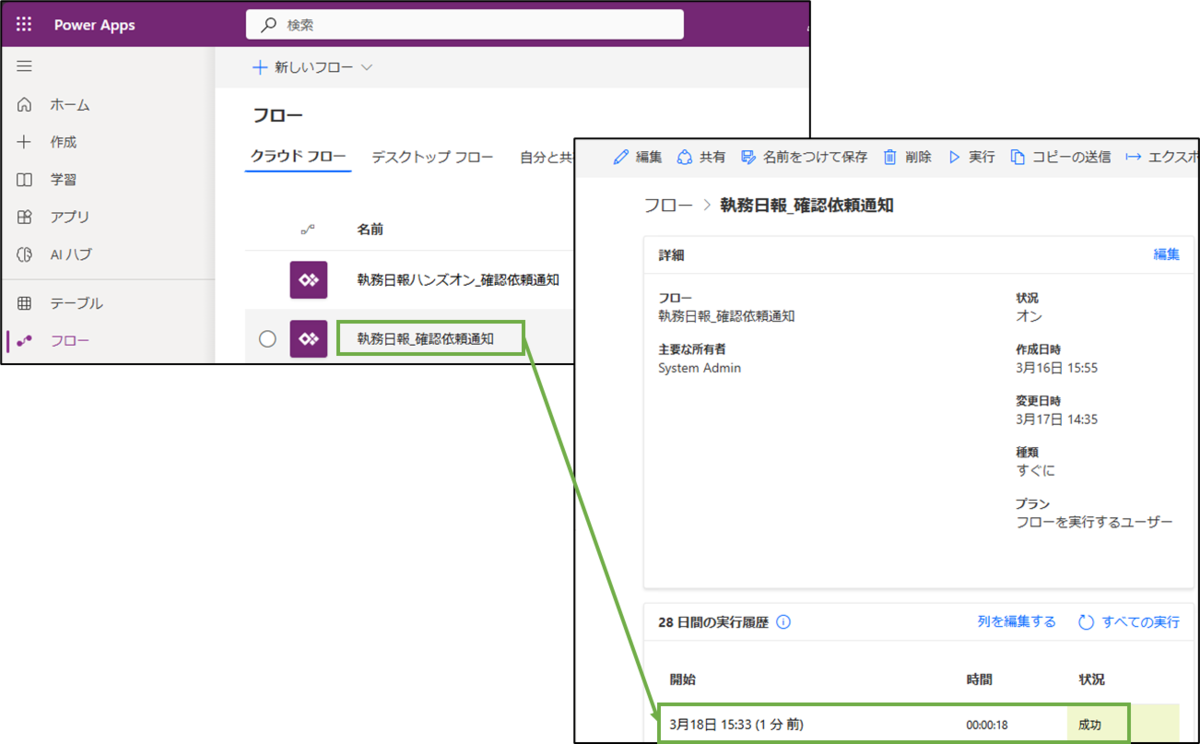Image resolution: width=1200 pixels, height=744 pixels.
Task: Click the info icon beside 28 日間の実行履歴
Action: pyautogui.click(x=783, y=622)
